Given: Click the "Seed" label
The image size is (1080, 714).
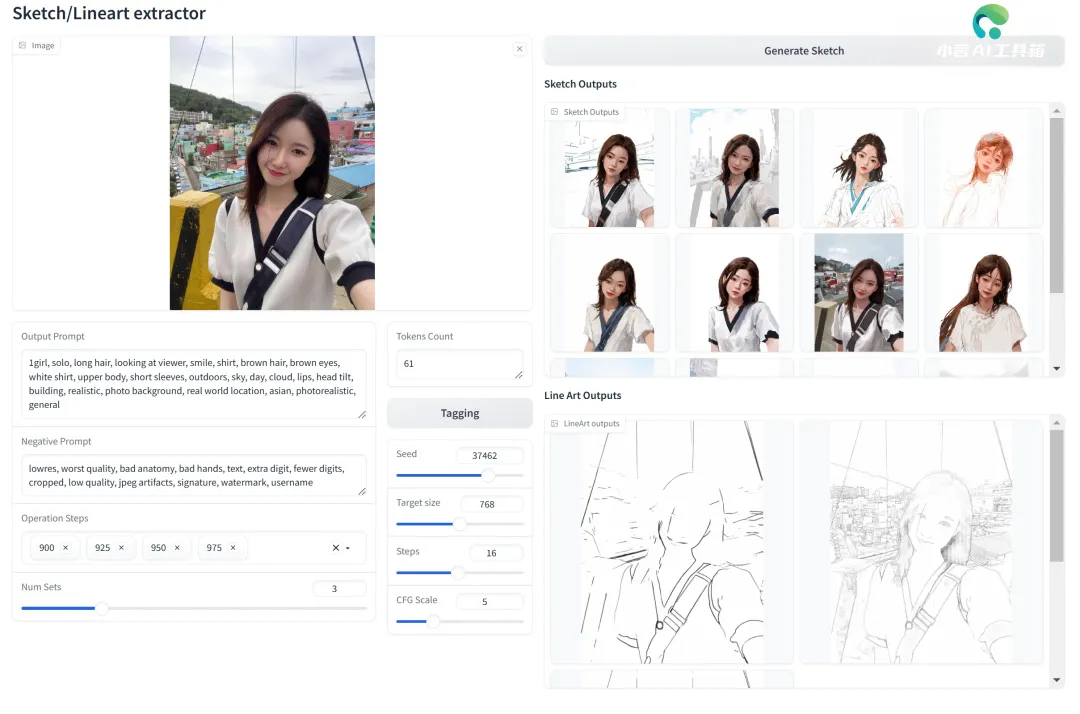Looking at the screenshot, I should (406, 454).
